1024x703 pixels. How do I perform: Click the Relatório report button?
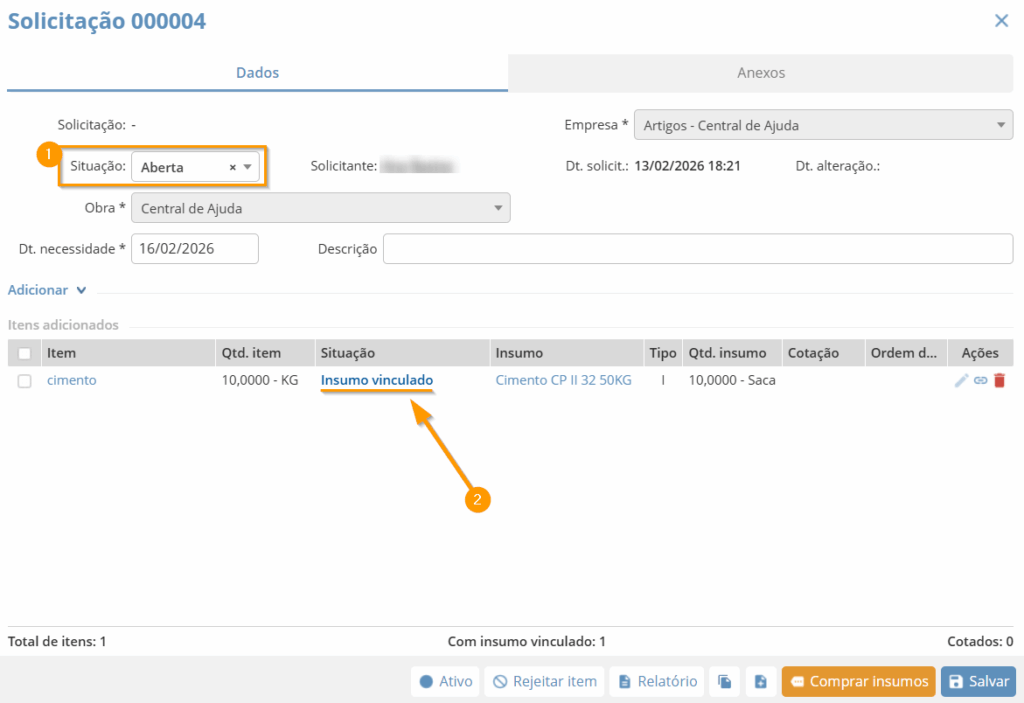click(x=657, y=682)
